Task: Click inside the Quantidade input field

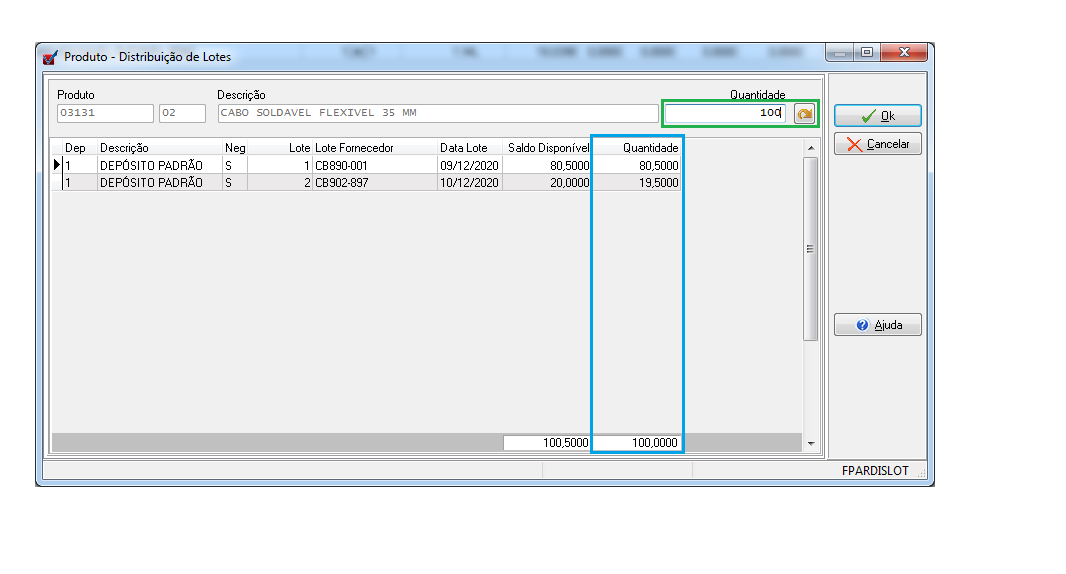Action: [x=726, y=113]
